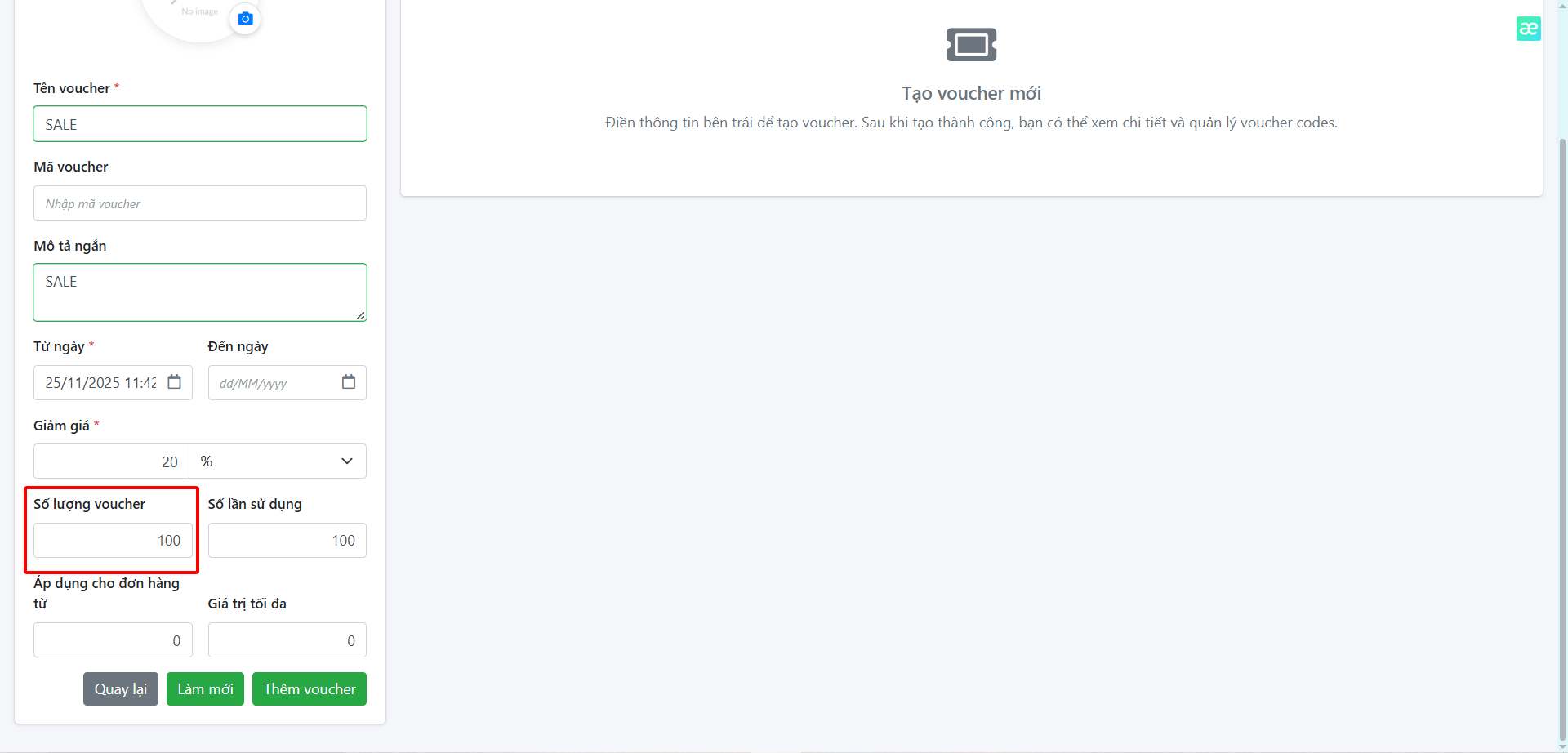Screen dimensions: 1568x753
Task: Click the Số lượng voucher field
Action: (113, 541)
